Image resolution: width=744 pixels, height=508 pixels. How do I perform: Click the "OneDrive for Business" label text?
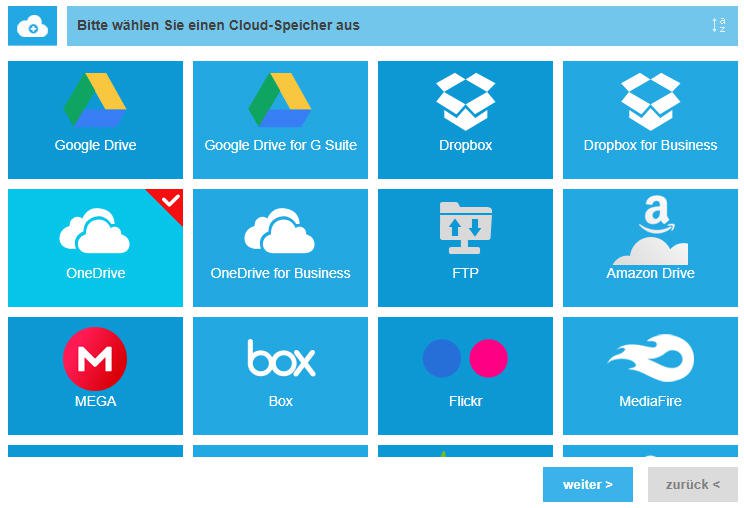point(280,273)
